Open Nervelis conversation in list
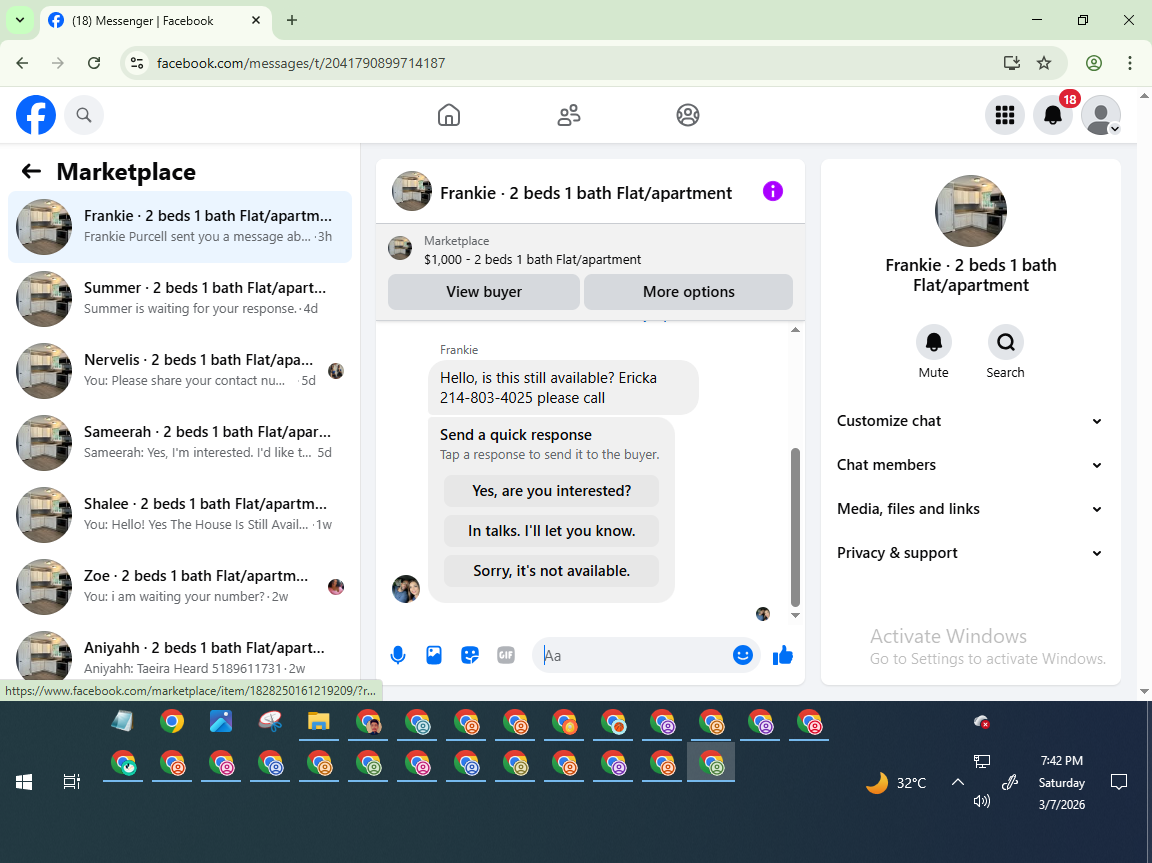The image size is (1152, 863). (x=180, y=371)
